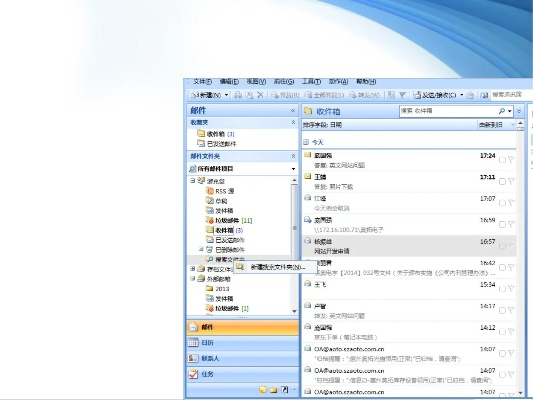
Task: Collapse the top mailbox node in the folder tree
Action: pos(193,181)
